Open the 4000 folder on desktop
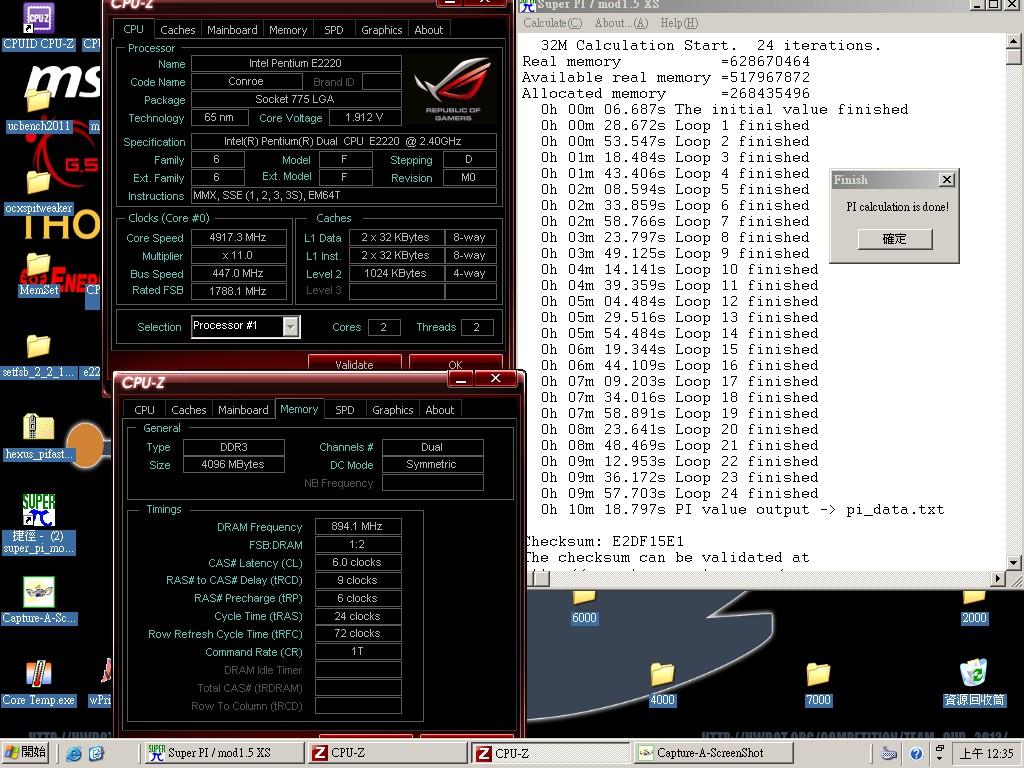Screen dimensions: 1024x768 pyautogui.click(x=662, y=675)
